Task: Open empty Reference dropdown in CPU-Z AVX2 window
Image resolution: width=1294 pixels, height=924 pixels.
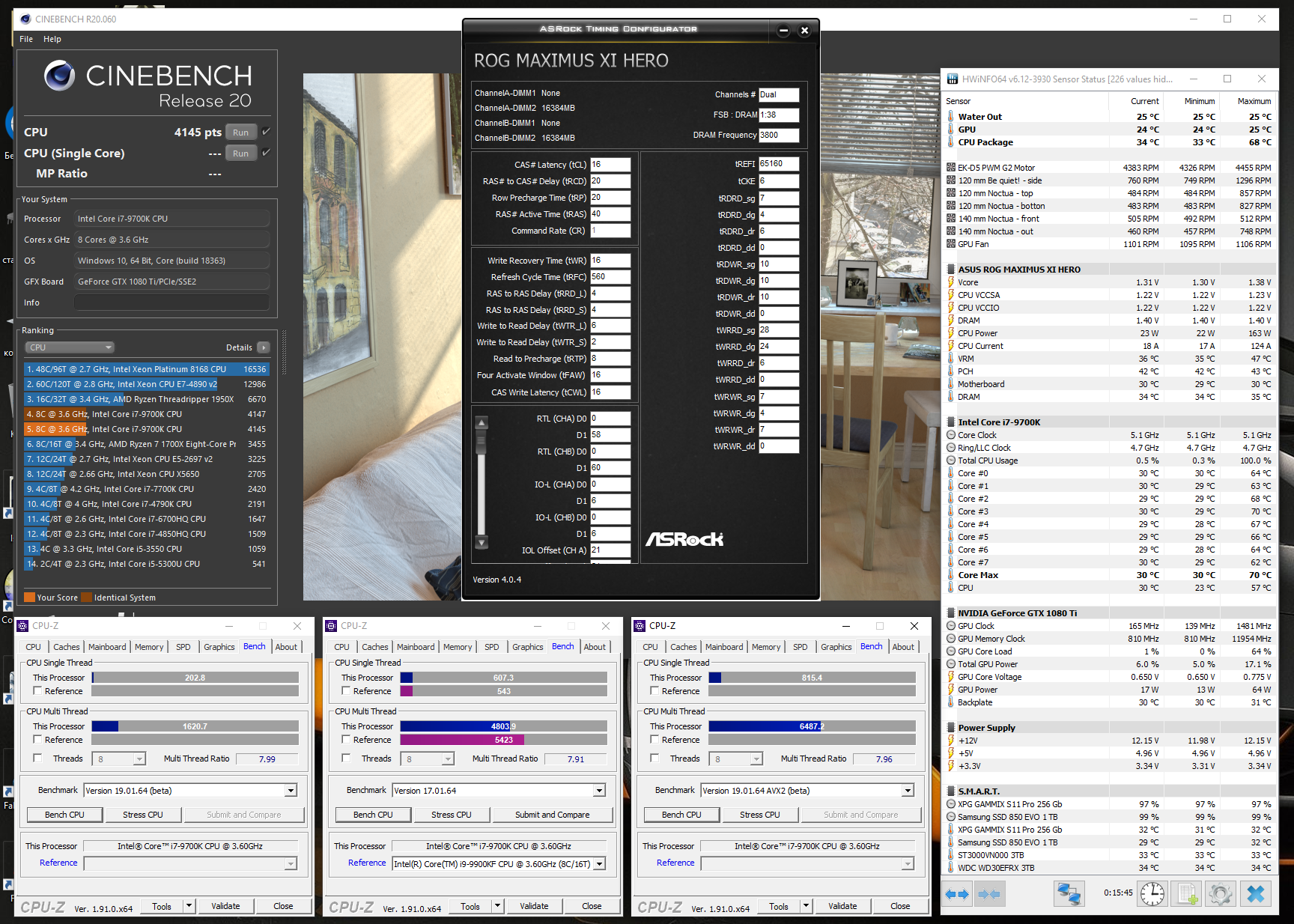Action: point(807,864)
